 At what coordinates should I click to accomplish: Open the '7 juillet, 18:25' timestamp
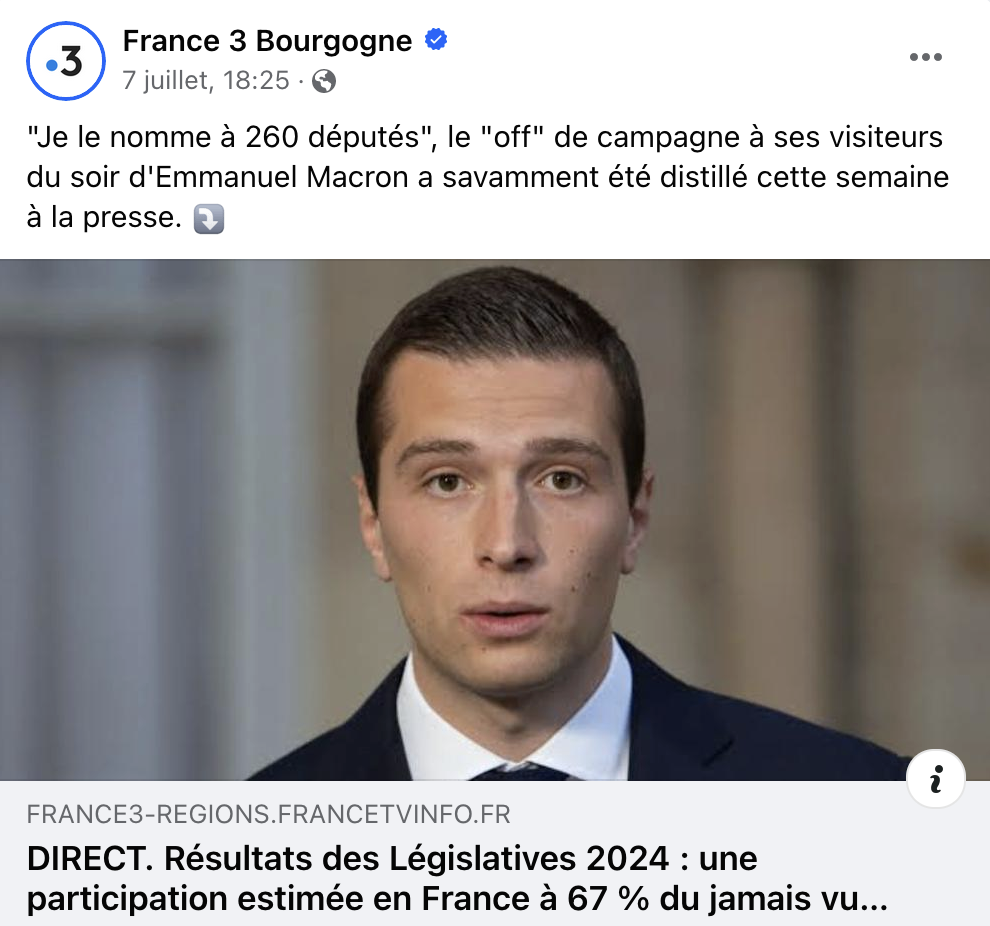tap(206, 81)
